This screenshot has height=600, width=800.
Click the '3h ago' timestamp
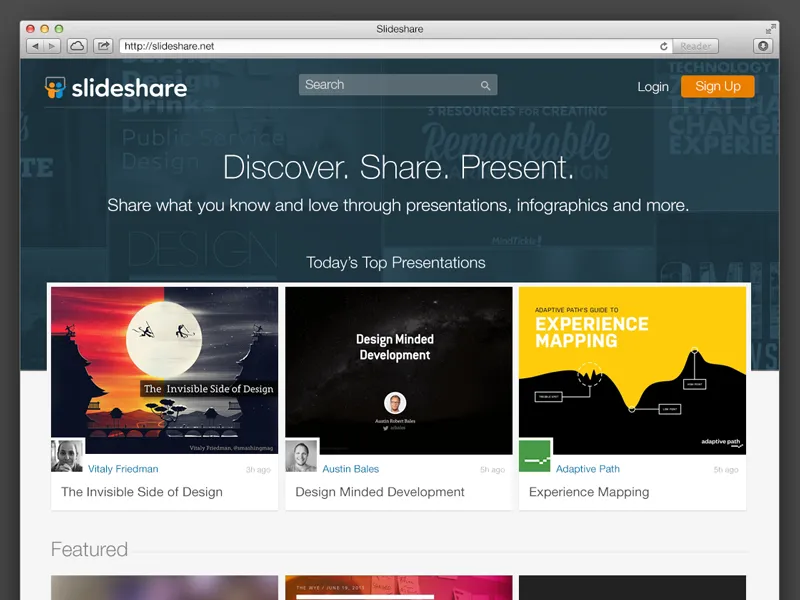pos(258,470)
